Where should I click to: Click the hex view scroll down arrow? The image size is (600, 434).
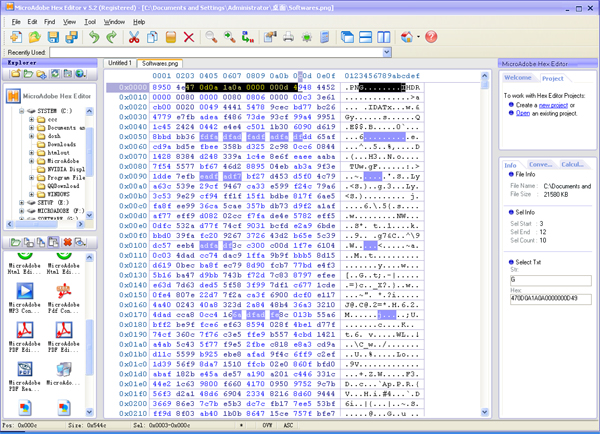point(485,412)
